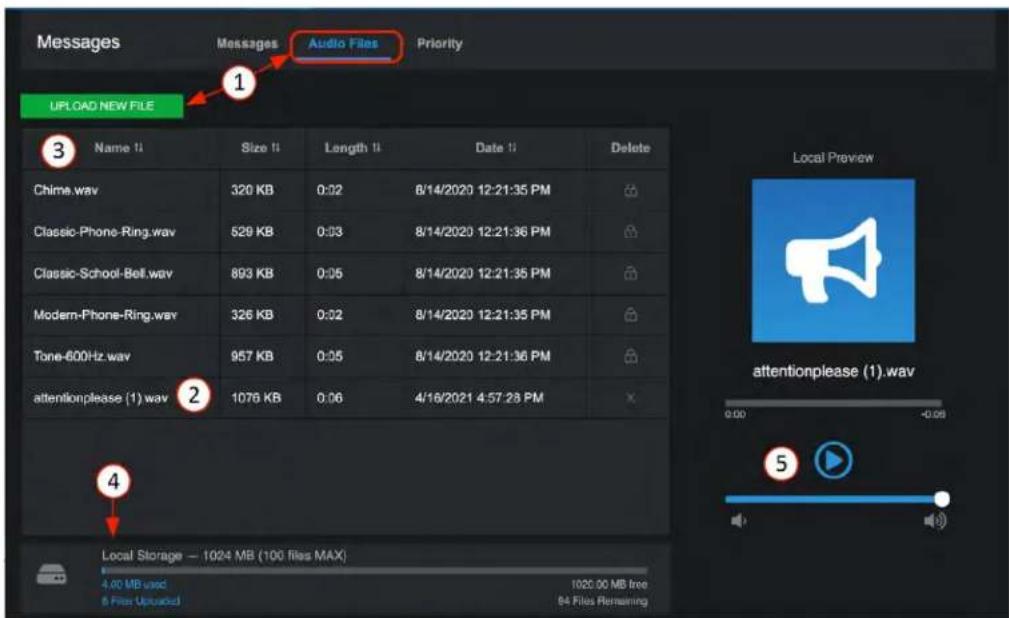
Task: Open the Priority tab
Action: click(440, 44)
